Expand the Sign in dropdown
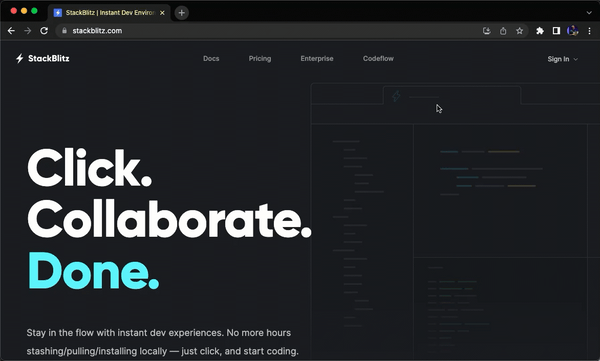This screenshot has height=361, width=600. [x=562, y=59]
